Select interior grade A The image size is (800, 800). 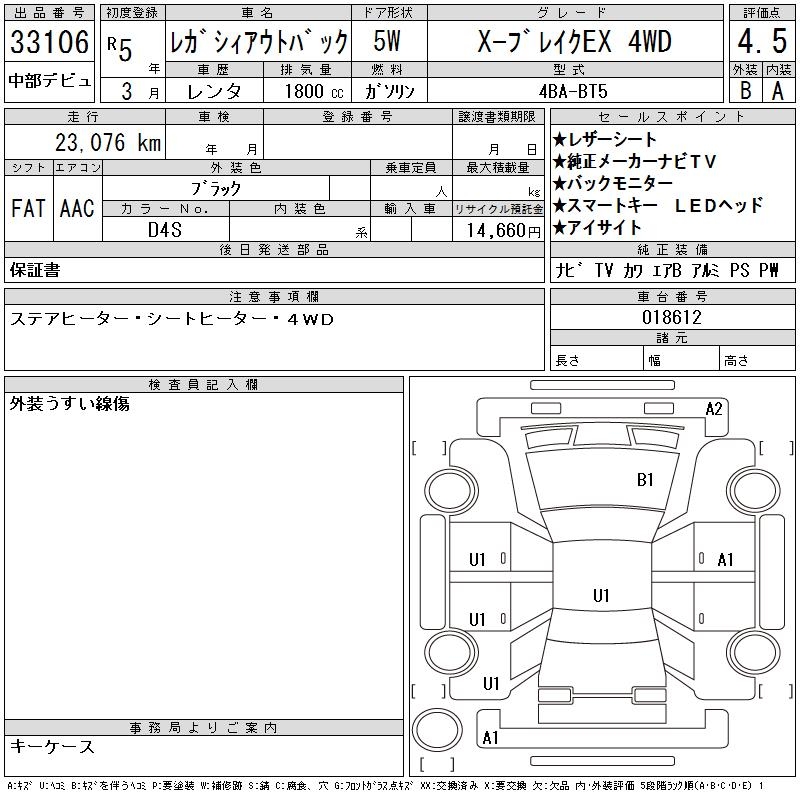pos(778,91)
